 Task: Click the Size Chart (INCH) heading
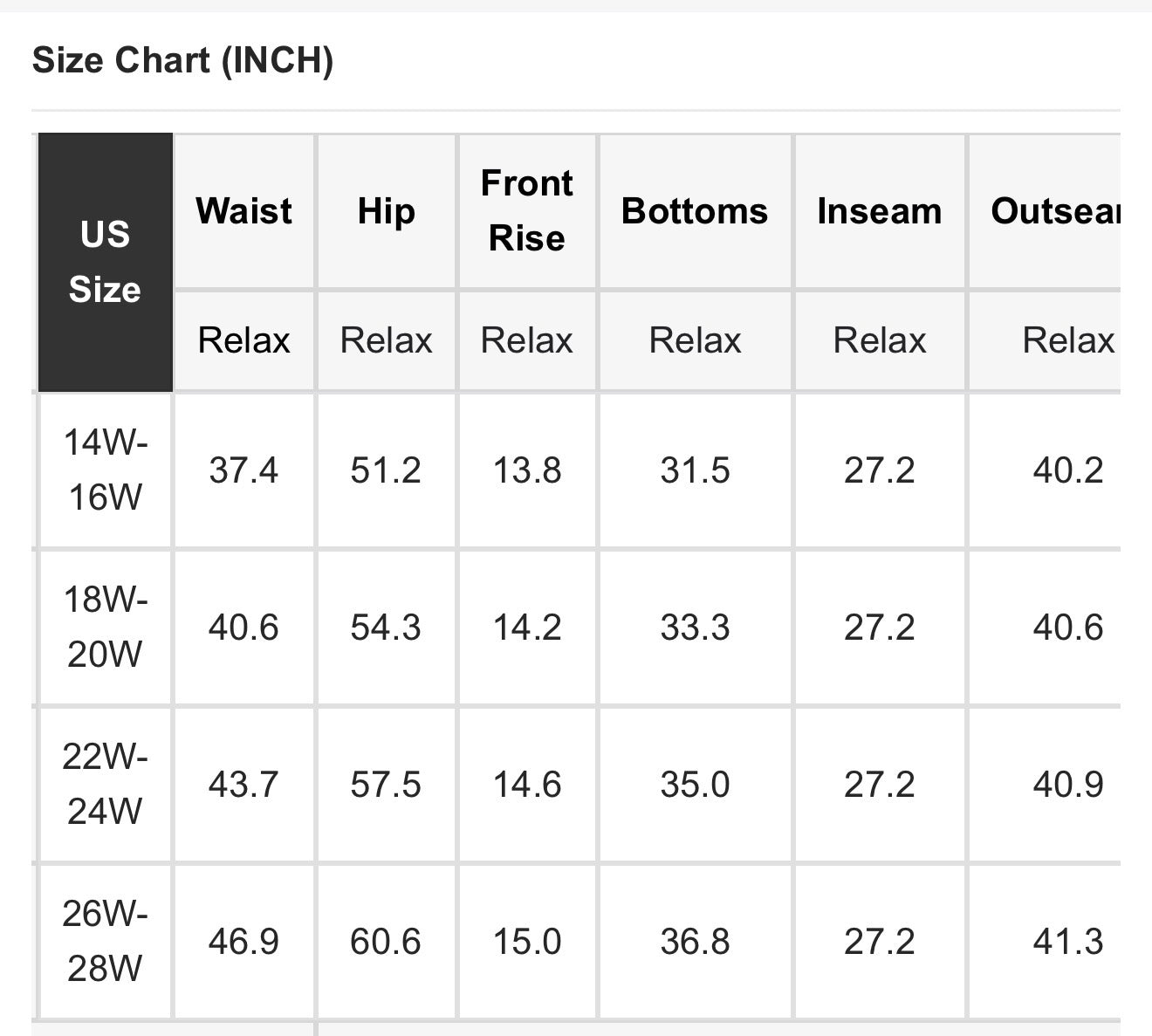[x=182, y=61]
